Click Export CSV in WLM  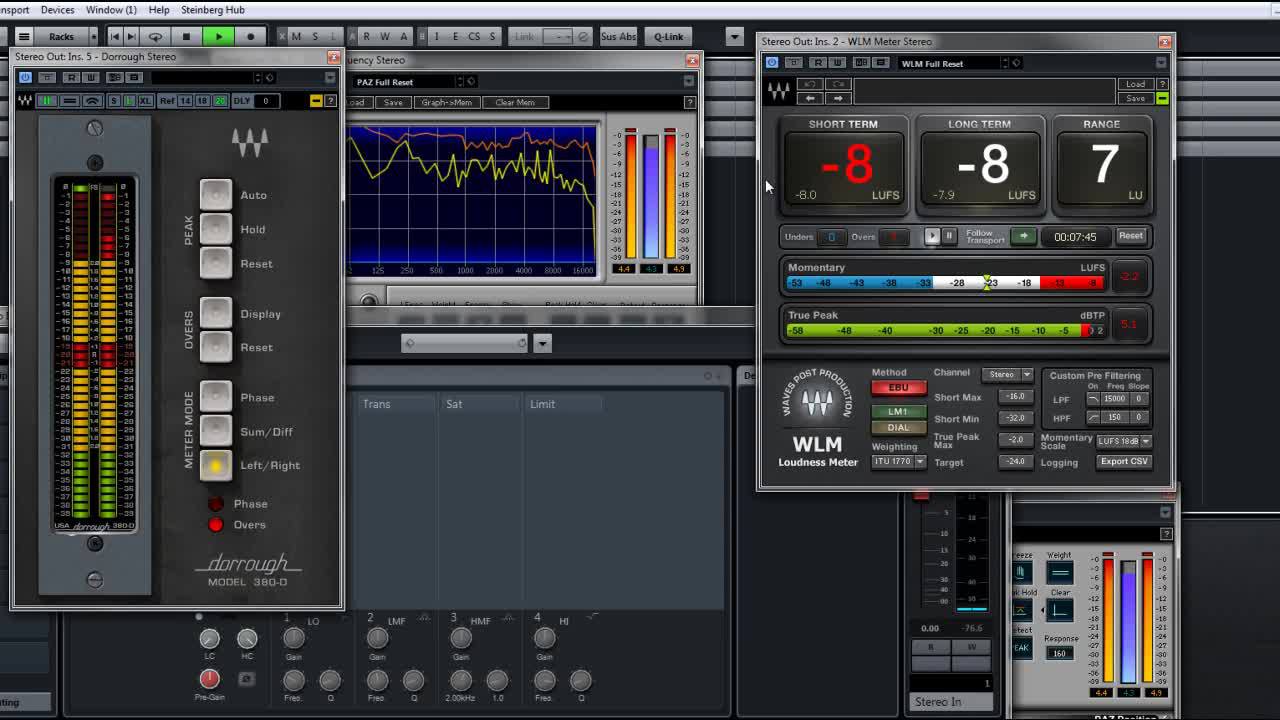1124,461
